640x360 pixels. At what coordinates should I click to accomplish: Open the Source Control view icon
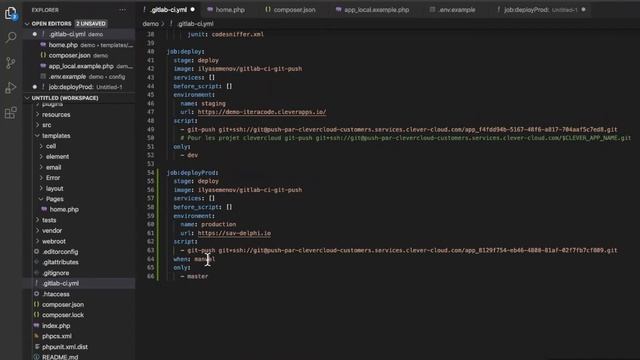click(11, 62)
